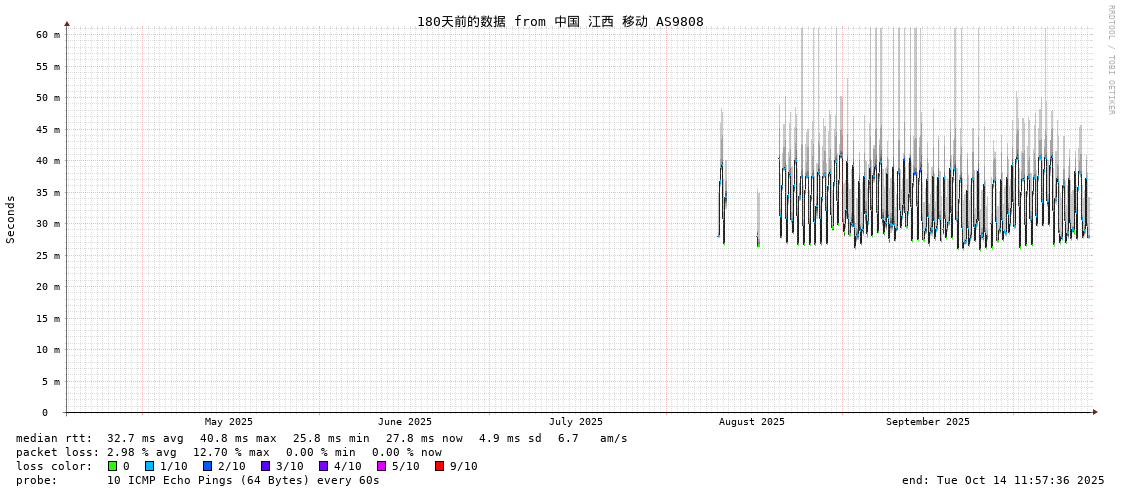This screenshot has height=494, width=1121.
Task: Click the green 0 loss color swatch
Action: pyautogui.click(x=112, y=466)
